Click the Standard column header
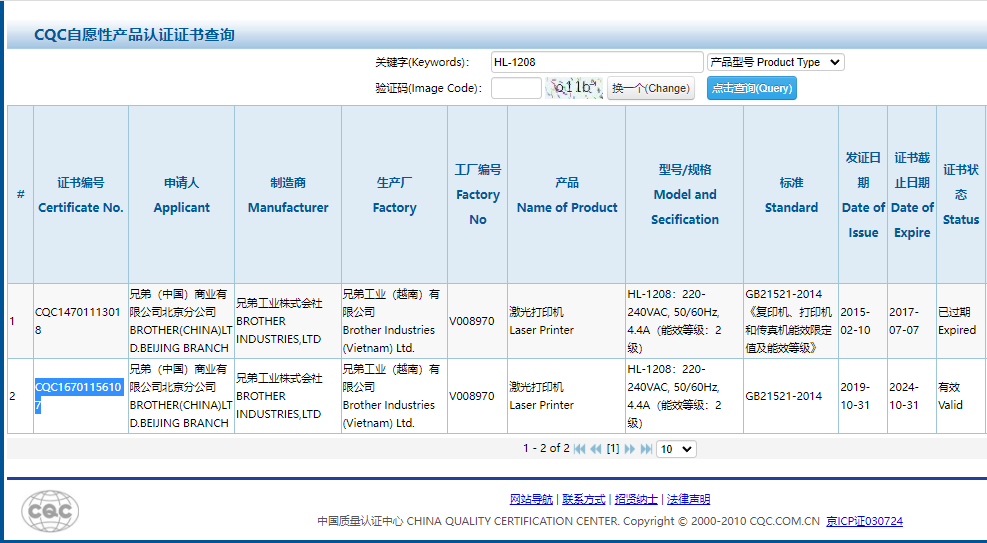987x543 pixels. pos(791,195)
